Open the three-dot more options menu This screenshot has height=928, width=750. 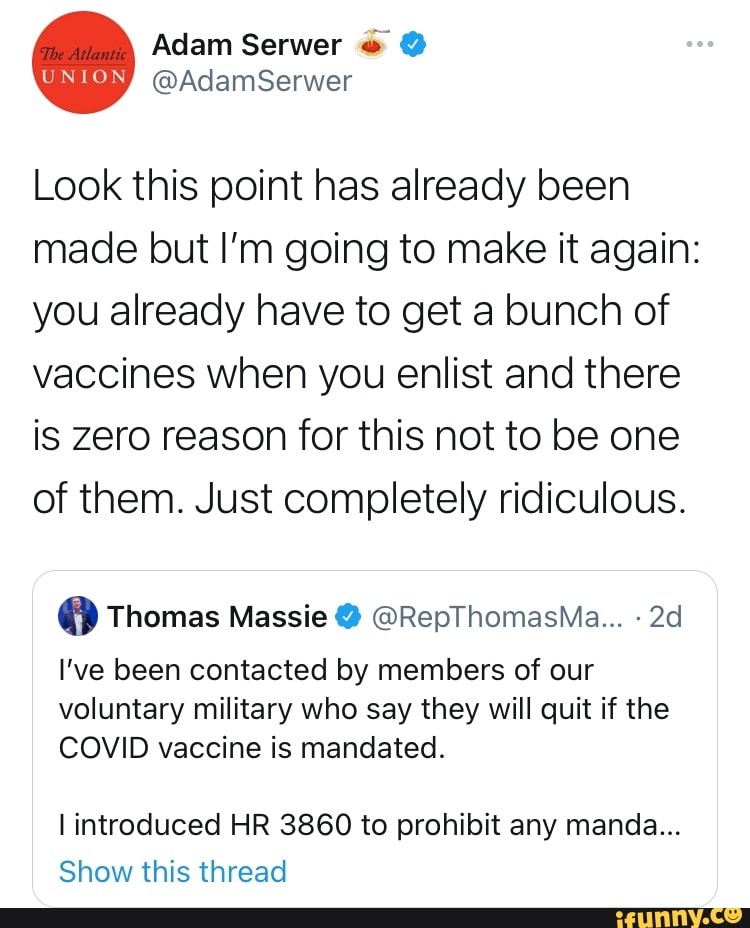click(x=700, y=46)
